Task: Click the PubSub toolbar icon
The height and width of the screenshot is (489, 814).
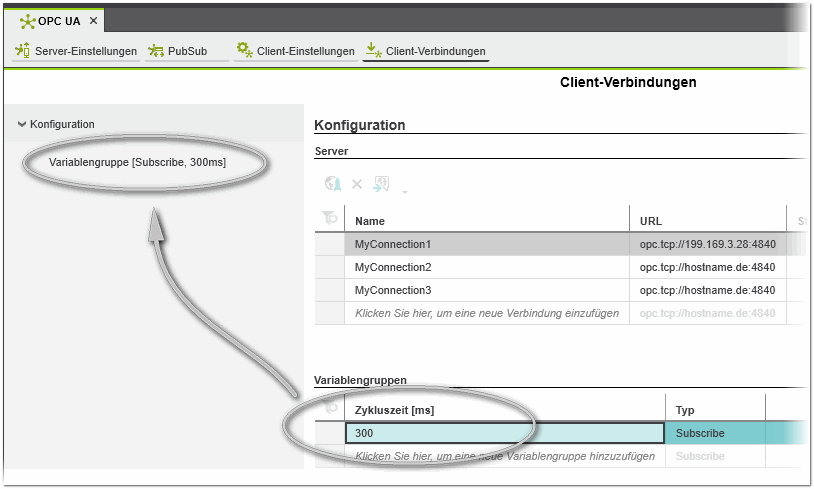Action: pos(156,51)
